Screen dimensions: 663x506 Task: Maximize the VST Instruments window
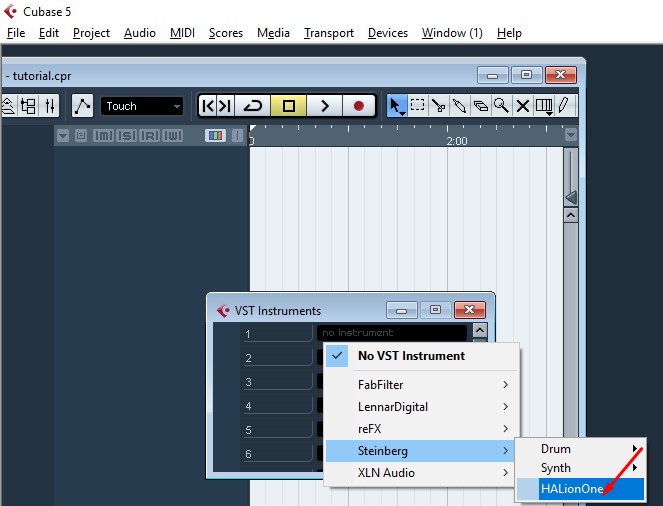pyautogui.click(x=436, y=310)
